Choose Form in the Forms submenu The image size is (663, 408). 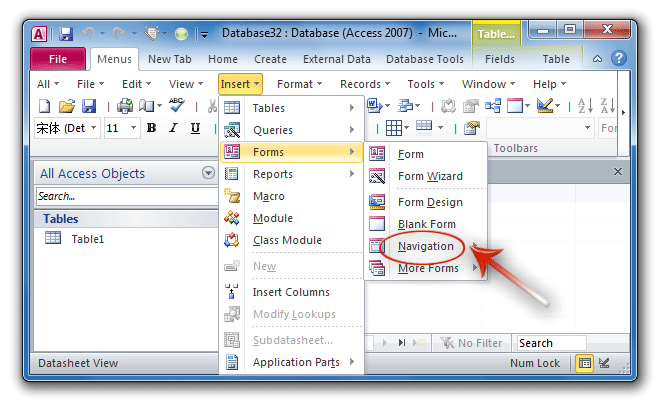point(426,154)
